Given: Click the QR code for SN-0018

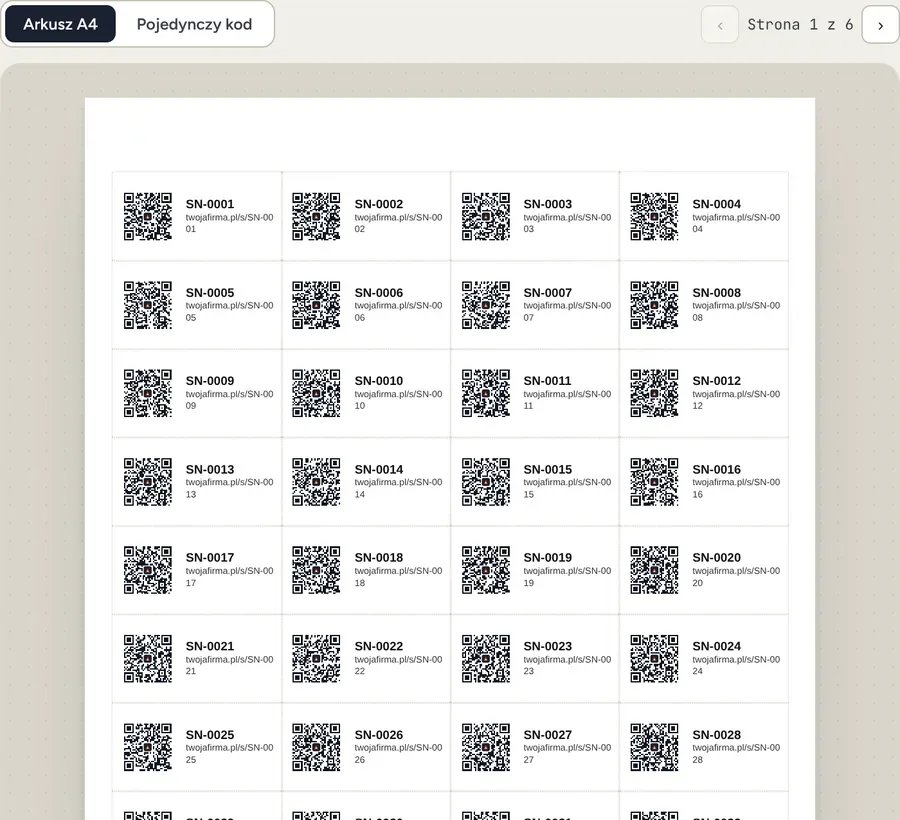Looking at the screenshot, I should pos(316,570).
